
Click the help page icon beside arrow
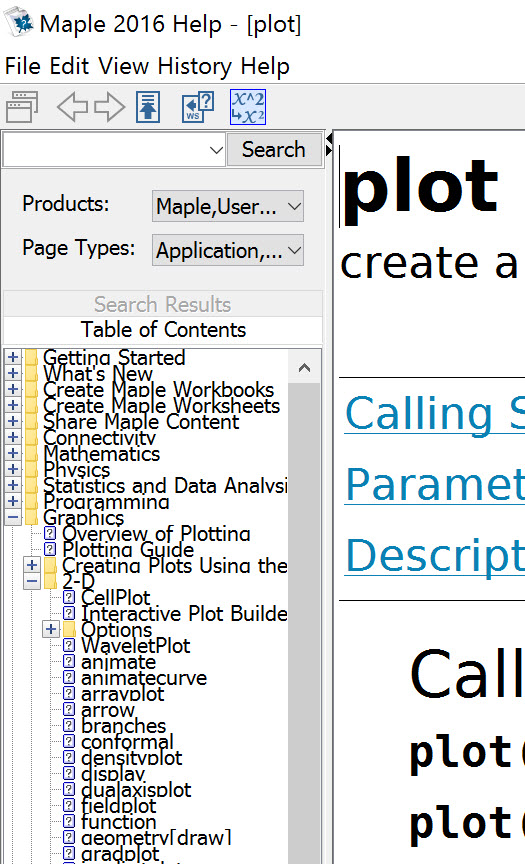tap(69, 709)
